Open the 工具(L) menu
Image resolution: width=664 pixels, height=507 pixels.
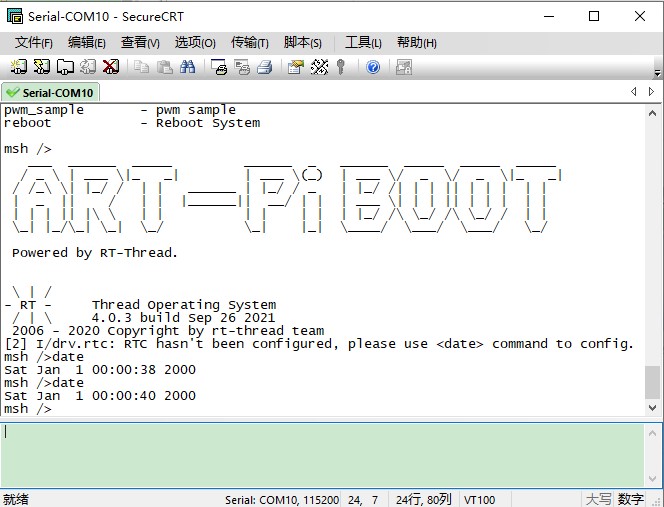pyautogui.click(x=363, y=42)
